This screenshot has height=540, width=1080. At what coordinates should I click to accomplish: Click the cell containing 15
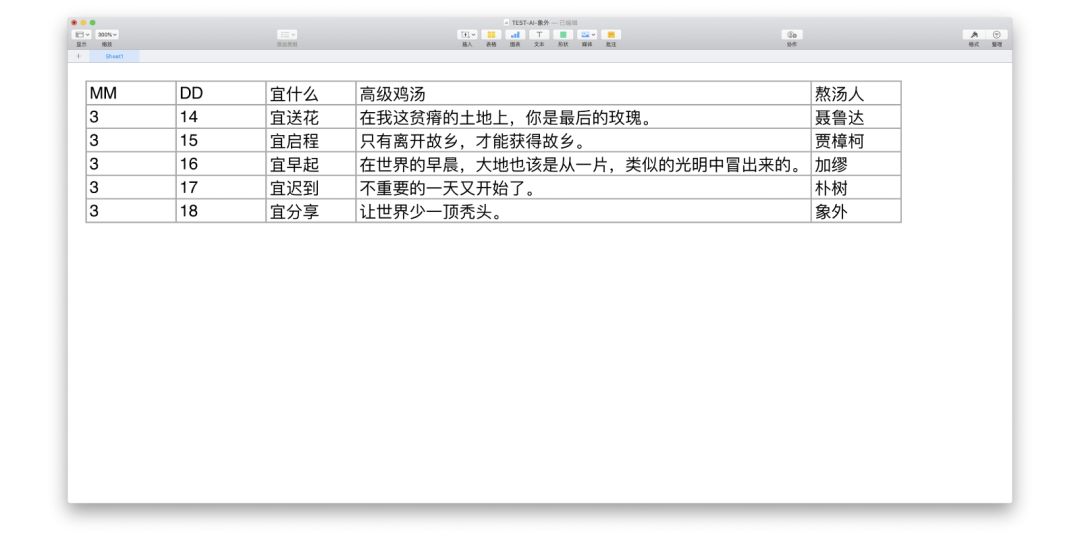(221, 141)
